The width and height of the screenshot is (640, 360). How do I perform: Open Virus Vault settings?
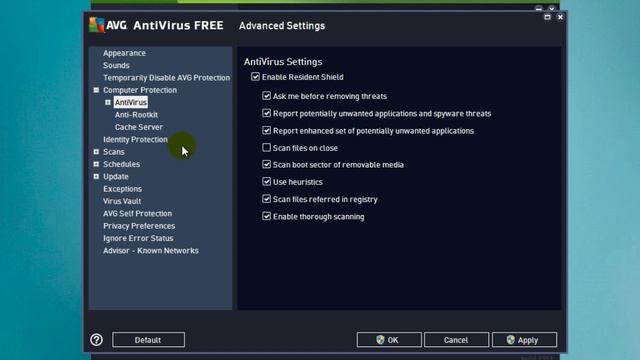point(122,201)
